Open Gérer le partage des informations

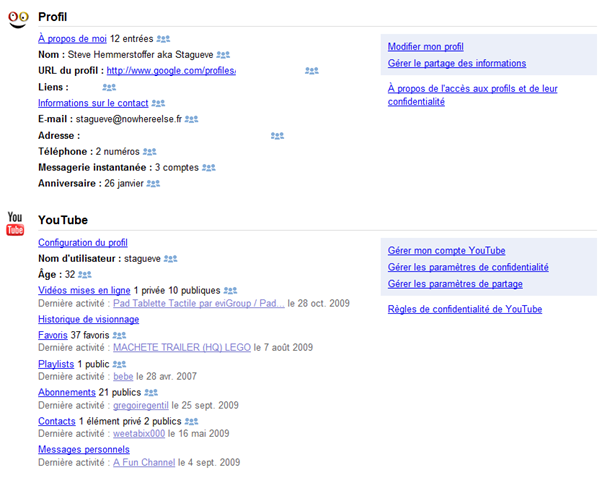(457, 63)
